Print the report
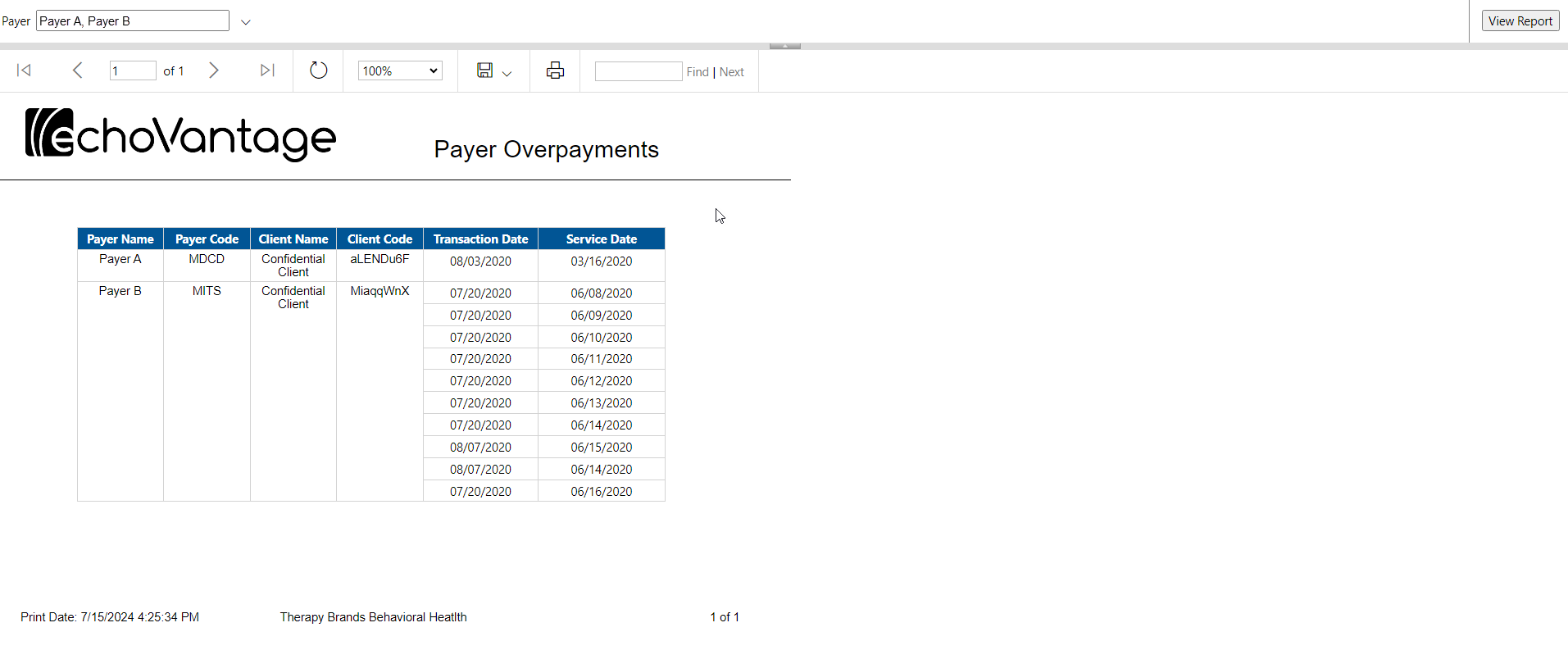This screenshot has height=650, width=1568. coord(555,70)
